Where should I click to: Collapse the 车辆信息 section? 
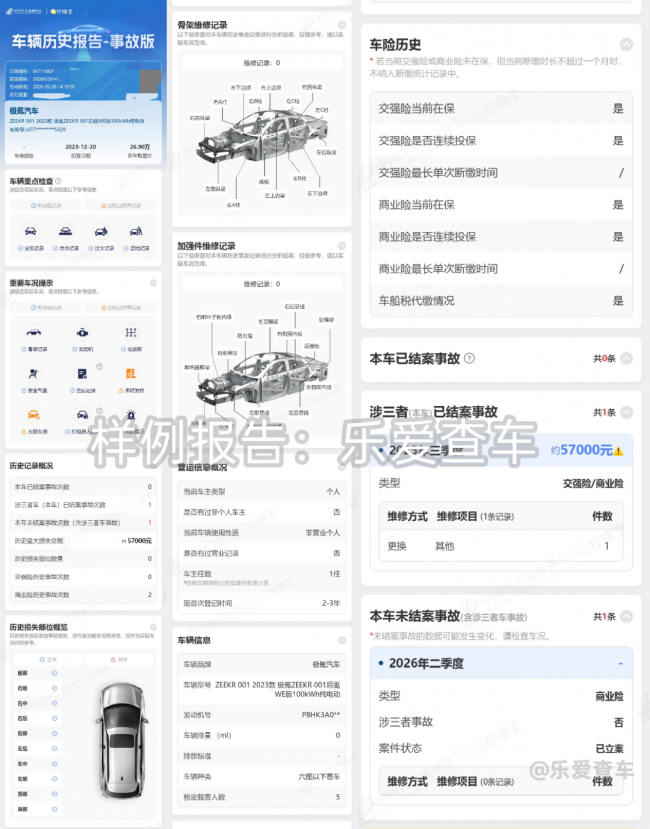coord(342,640)
